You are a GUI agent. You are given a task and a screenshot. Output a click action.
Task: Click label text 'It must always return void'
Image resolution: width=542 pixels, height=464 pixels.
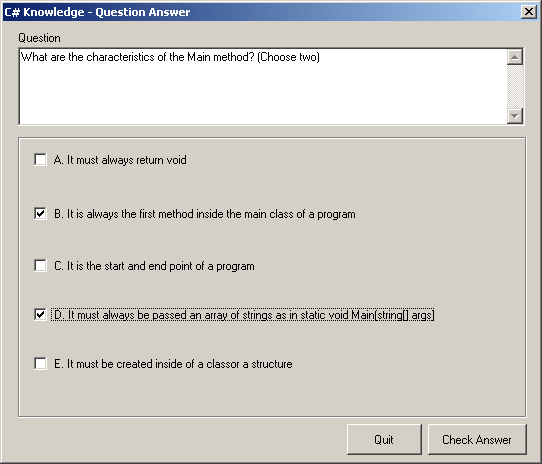127,160
